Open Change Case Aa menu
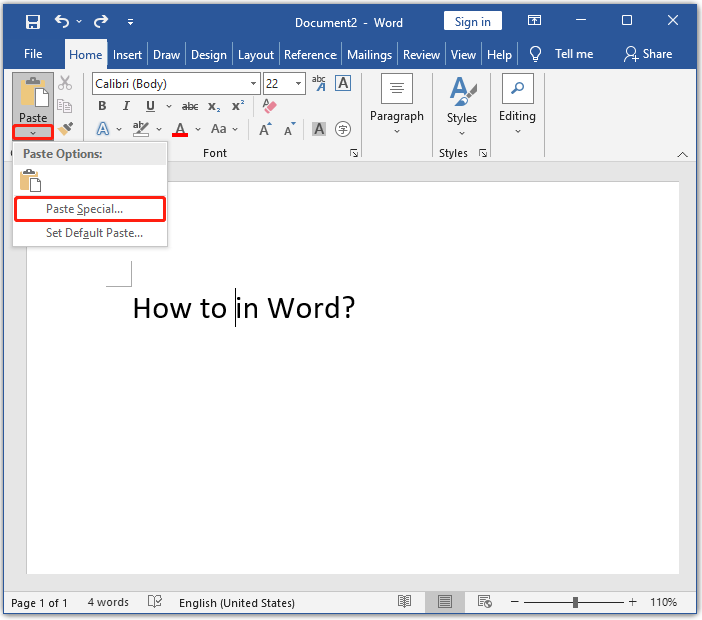This screenshot has width=702, height=620. pos(224,129)
